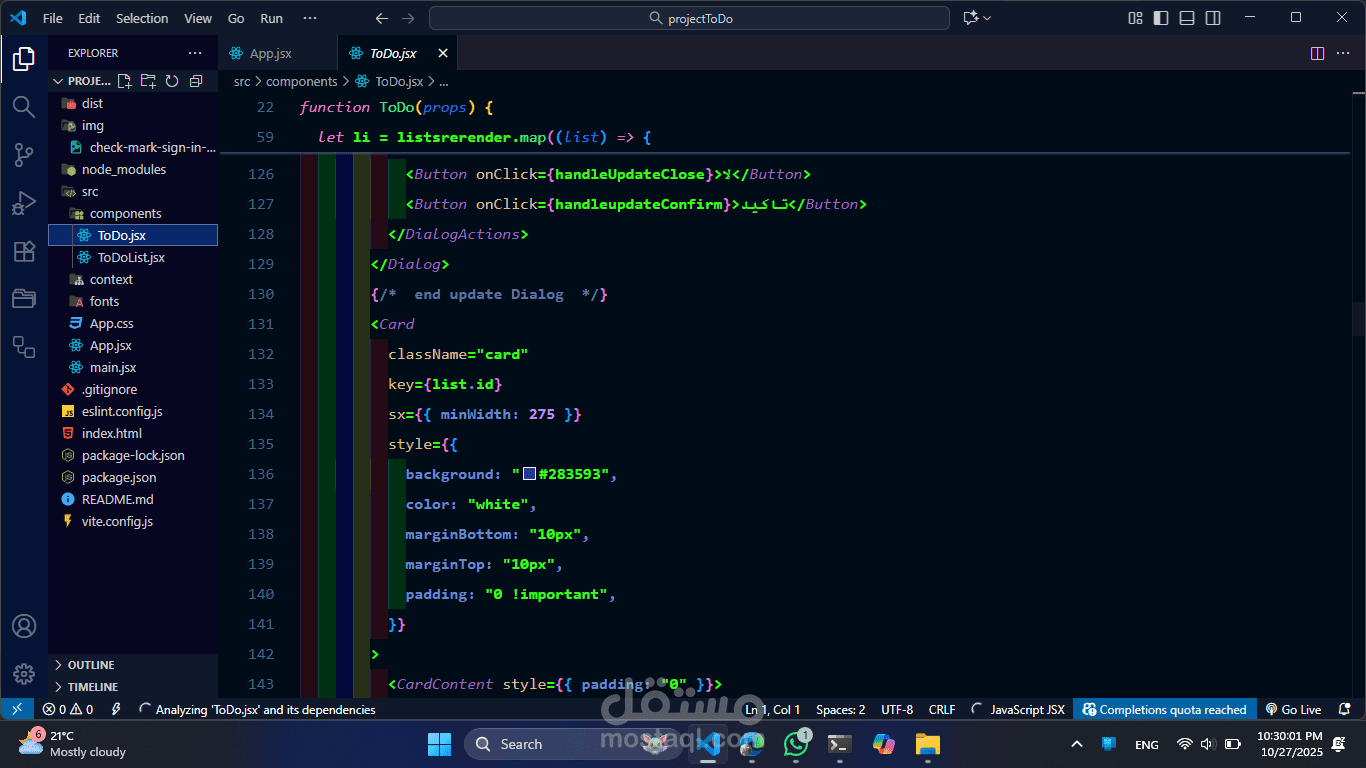Viewport: 1366px width, 768px height.
Task: Toggle the secondary side bar layout button
Action: [1213, 18]
